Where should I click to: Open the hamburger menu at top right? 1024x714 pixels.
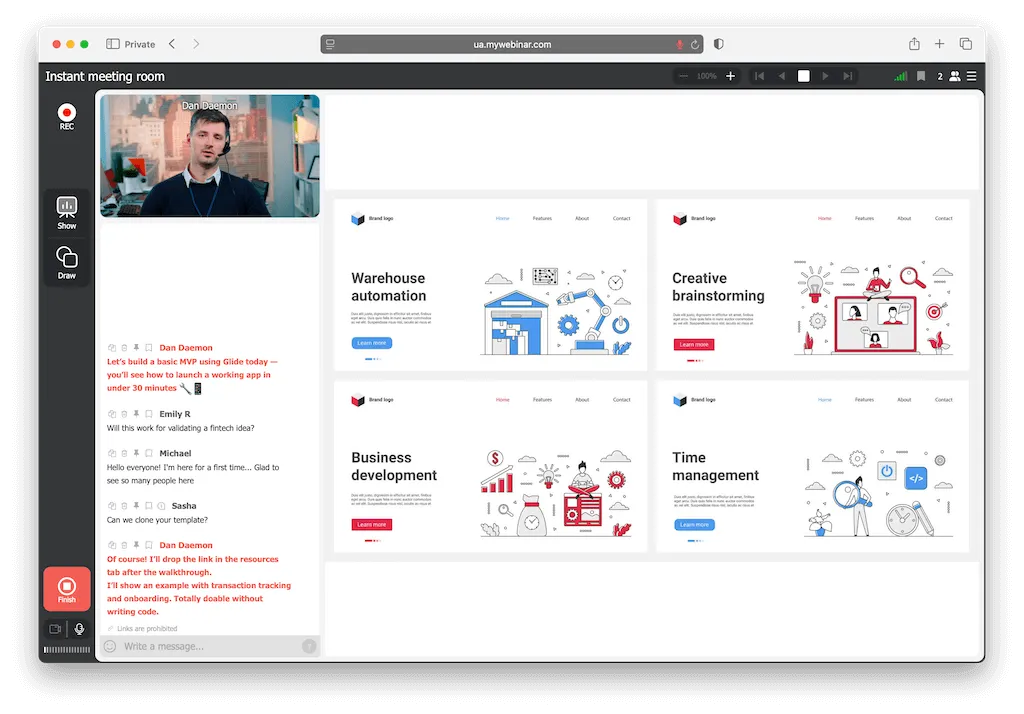click(971, 76)
